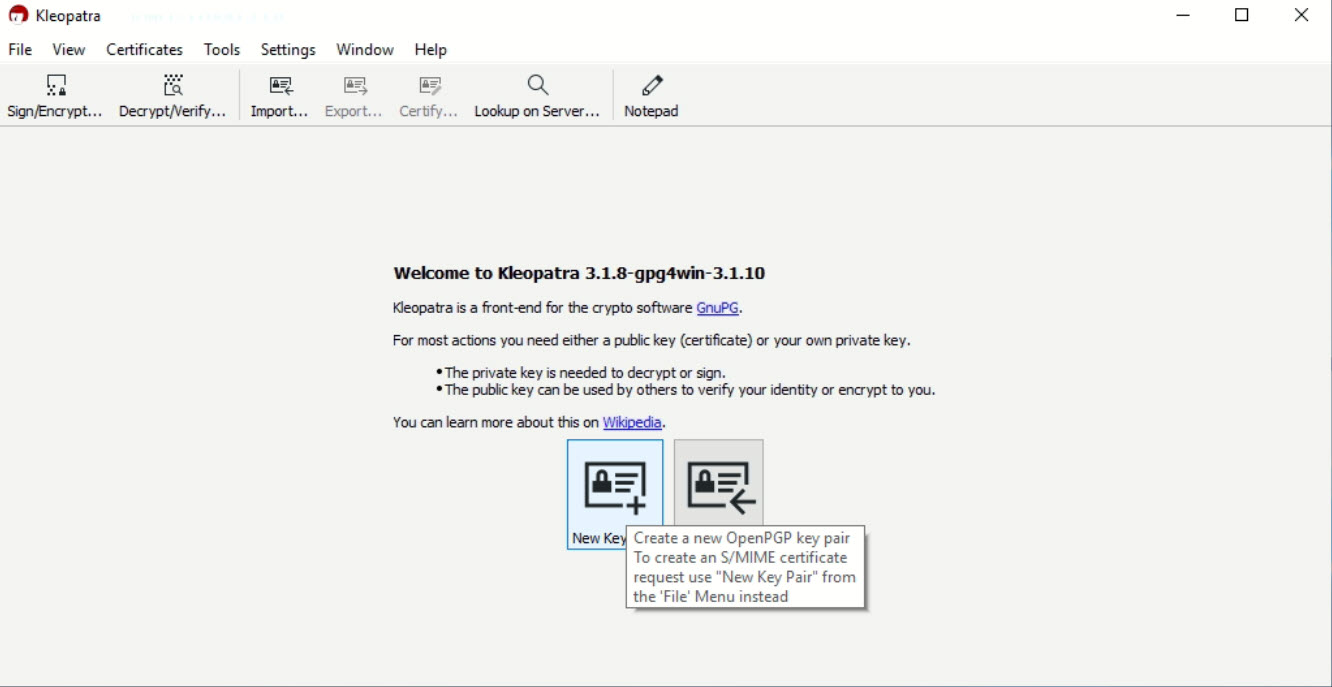Open the File menu

20,49
